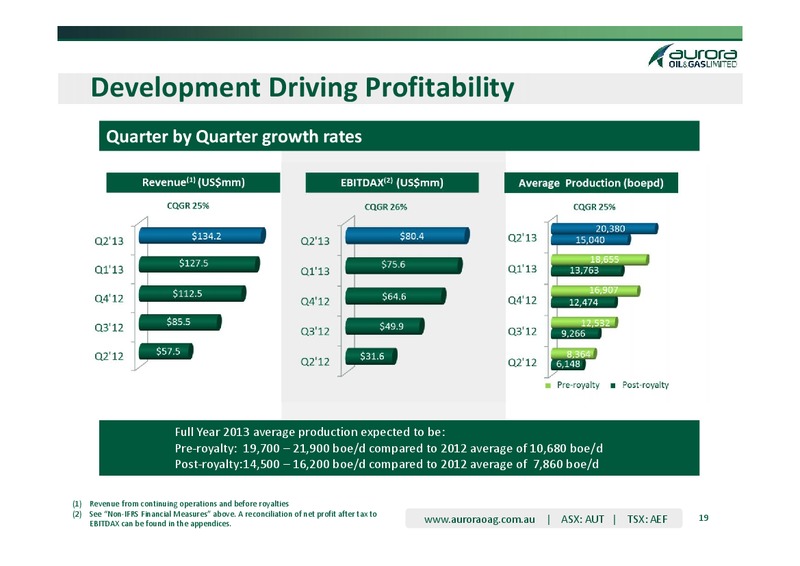
Task: Click the 8,364 pre-royalty bar
Action: coord(574,354)
